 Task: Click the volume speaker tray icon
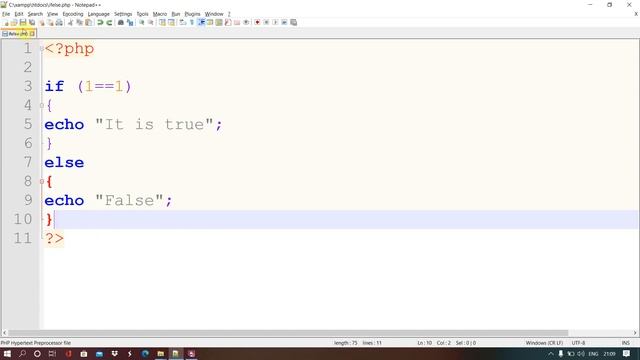pyautogui.click(x=580, y=353)
